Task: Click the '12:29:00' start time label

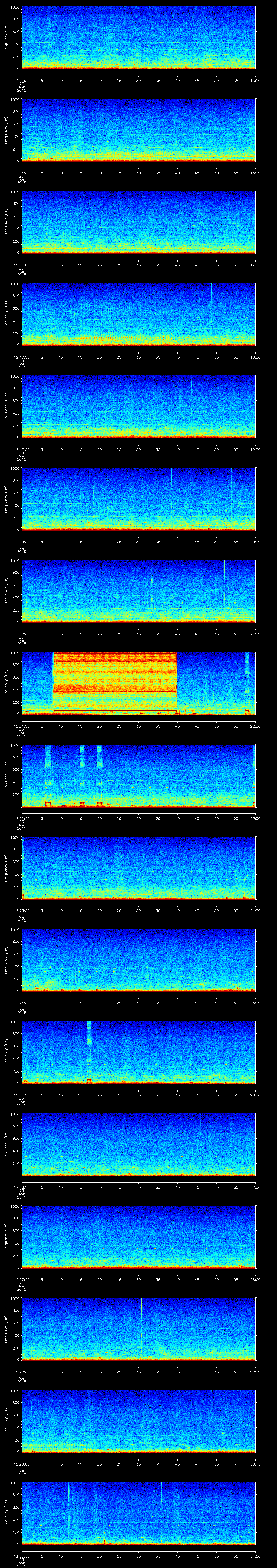Action: 21,1463
